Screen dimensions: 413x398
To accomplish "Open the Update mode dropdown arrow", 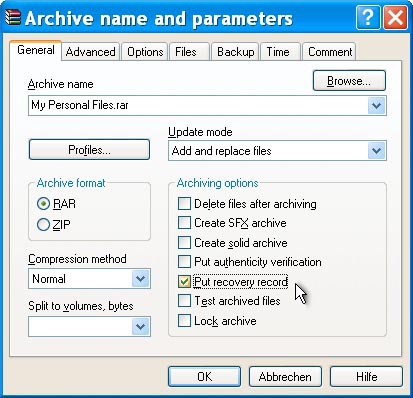I will pos(377,151).
